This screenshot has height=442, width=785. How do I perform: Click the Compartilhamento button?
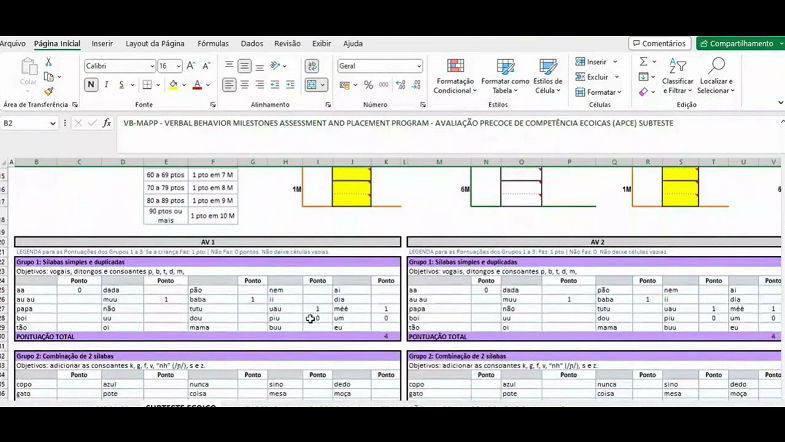coord(740,44)
